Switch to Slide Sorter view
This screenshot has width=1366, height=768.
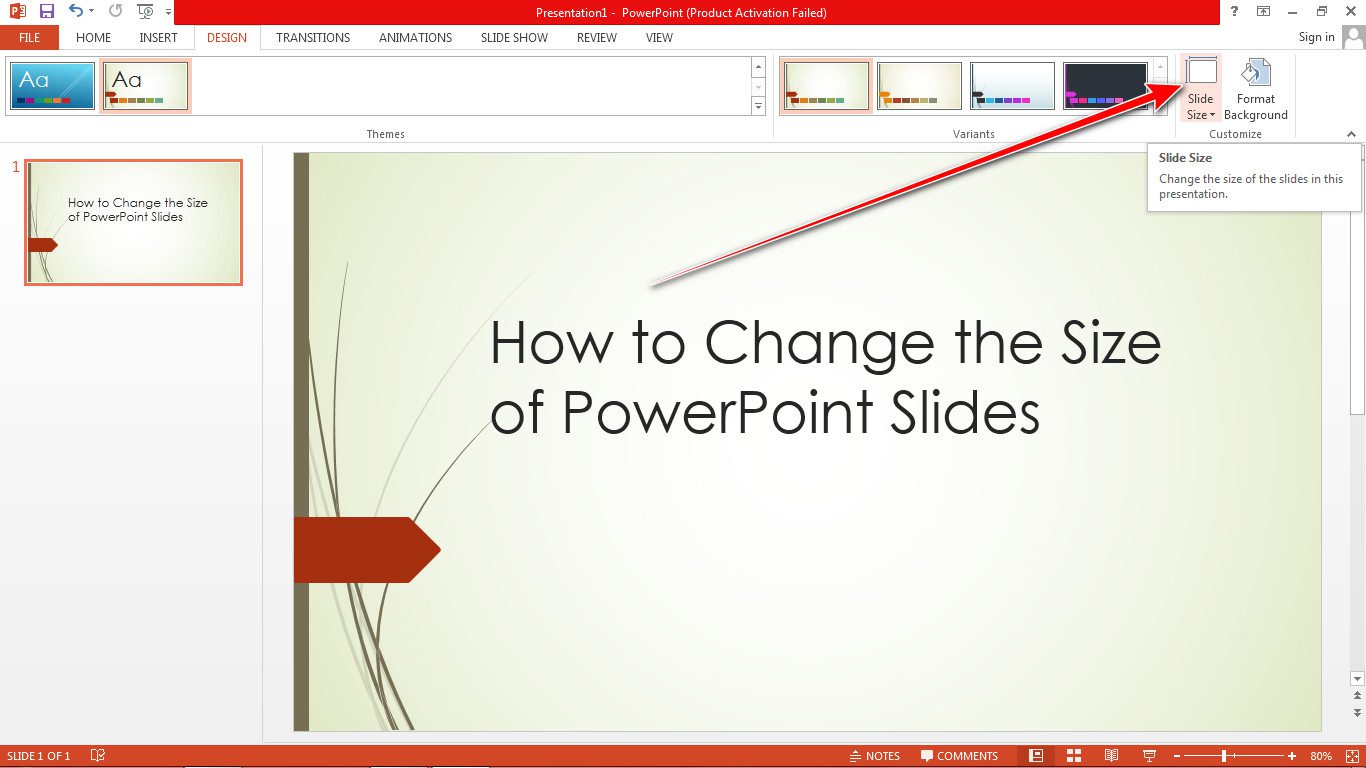tap(1074, 756)
